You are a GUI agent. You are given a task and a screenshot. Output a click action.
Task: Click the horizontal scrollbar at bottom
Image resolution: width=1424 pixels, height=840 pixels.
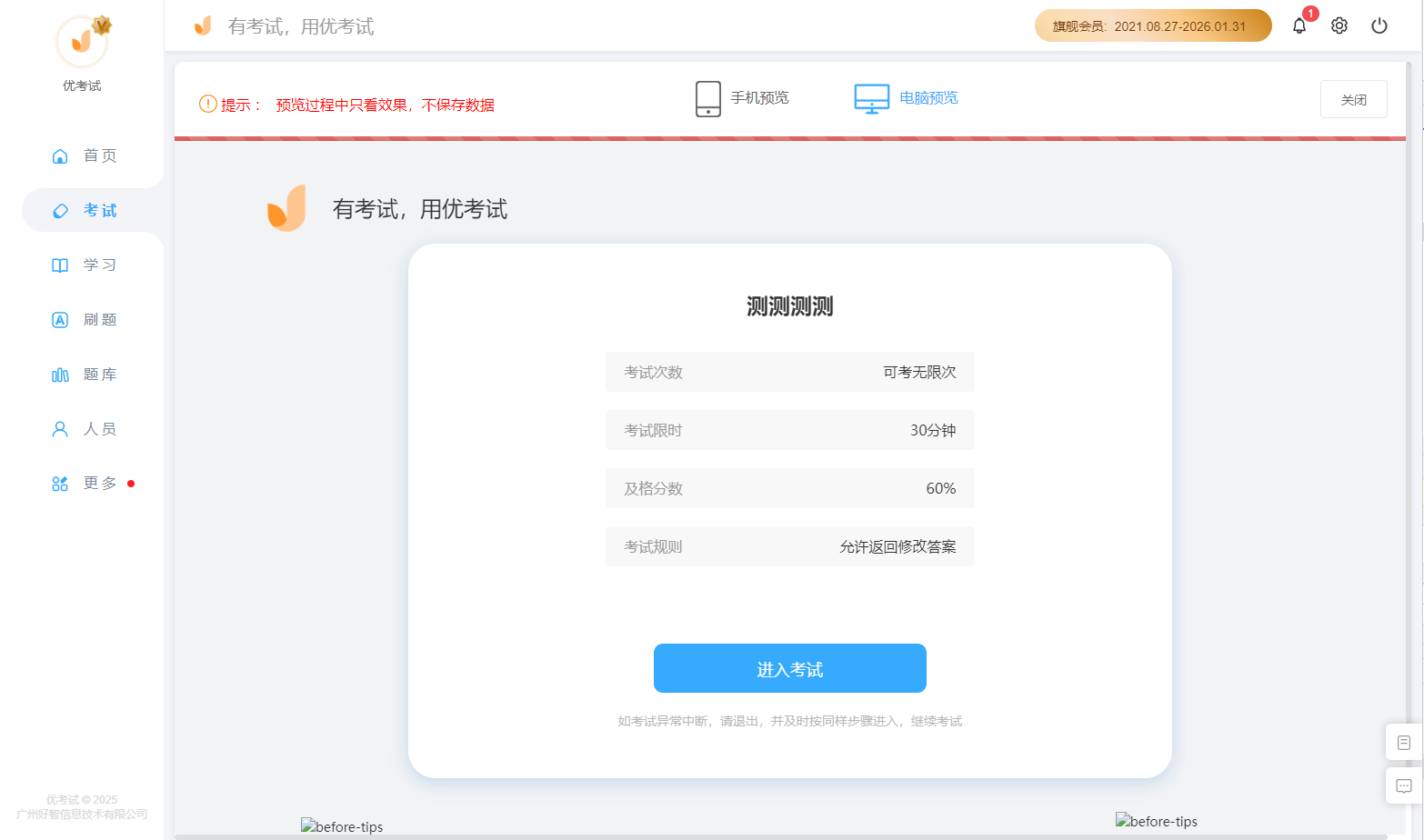(781, 836)
